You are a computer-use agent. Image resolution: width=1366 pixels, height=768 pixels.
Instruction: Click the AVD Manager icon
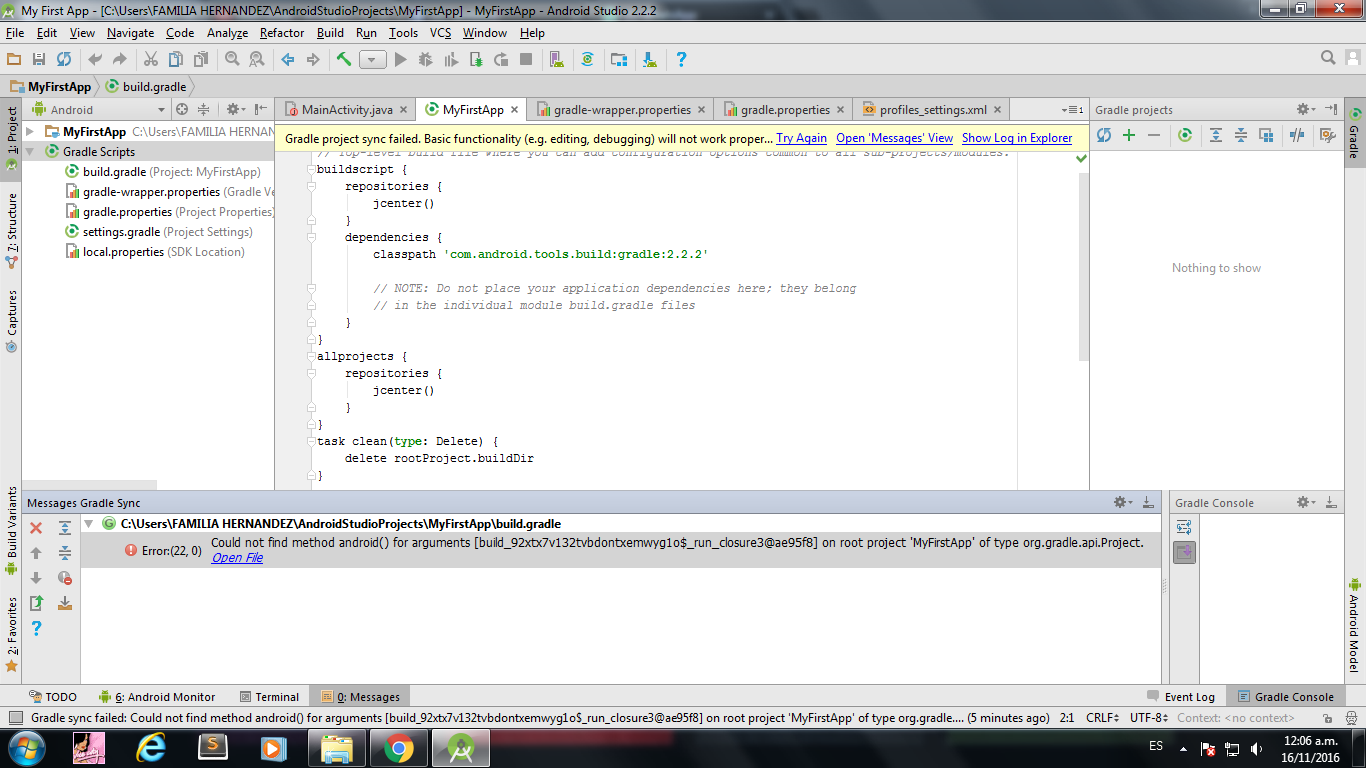tap(557, 60)
